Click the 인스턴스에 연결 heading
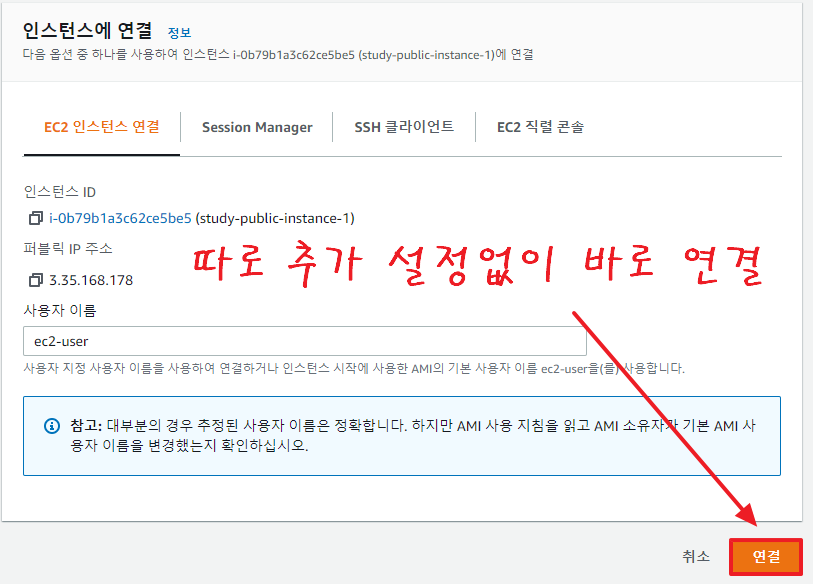This screenshot has height=584, width=813. (x=87, y=31)
